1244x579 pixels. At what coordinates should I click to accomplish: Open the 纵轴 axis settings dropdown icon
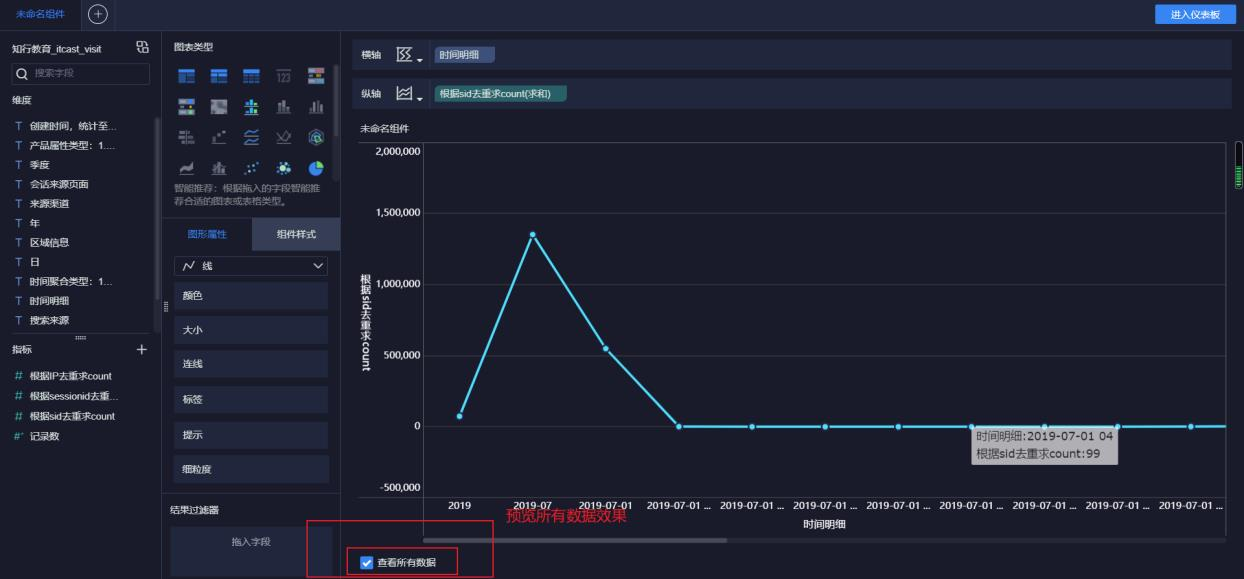[x=409, y=93]
